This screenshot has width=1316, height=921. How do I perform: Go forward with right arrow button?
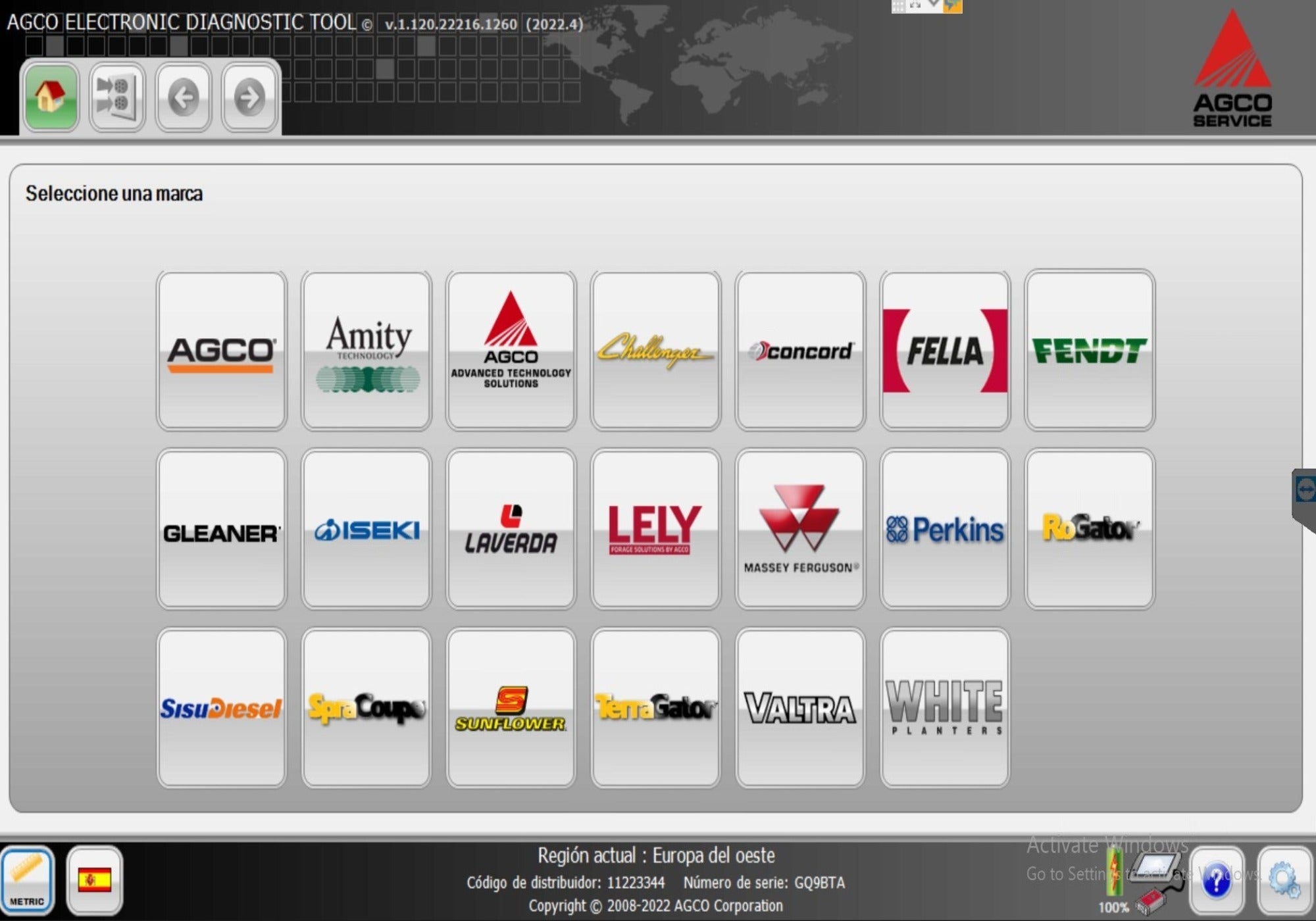249,97
